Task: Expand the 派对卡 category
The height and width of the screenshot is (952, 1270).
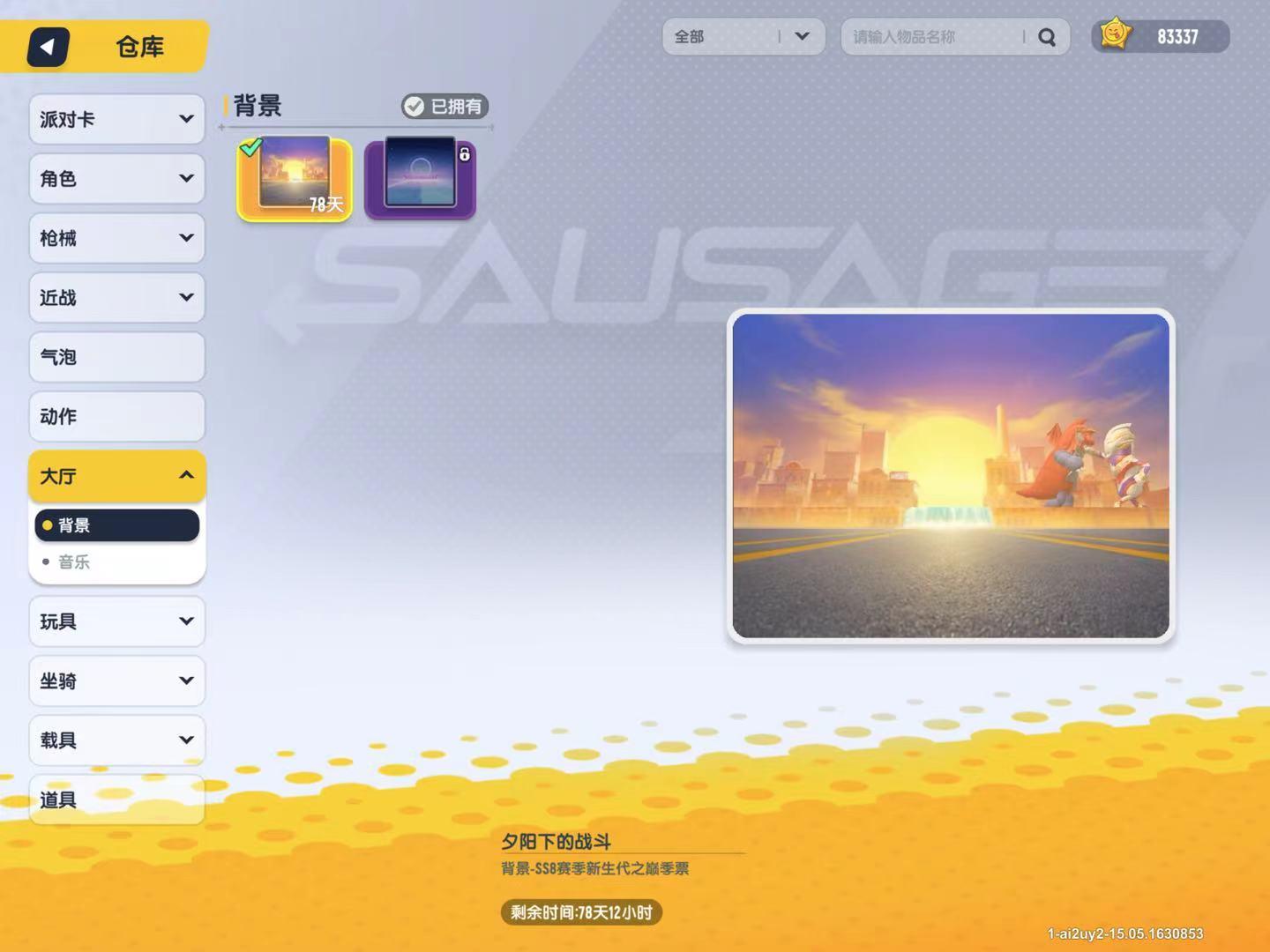Action: [x=117, y=119]
